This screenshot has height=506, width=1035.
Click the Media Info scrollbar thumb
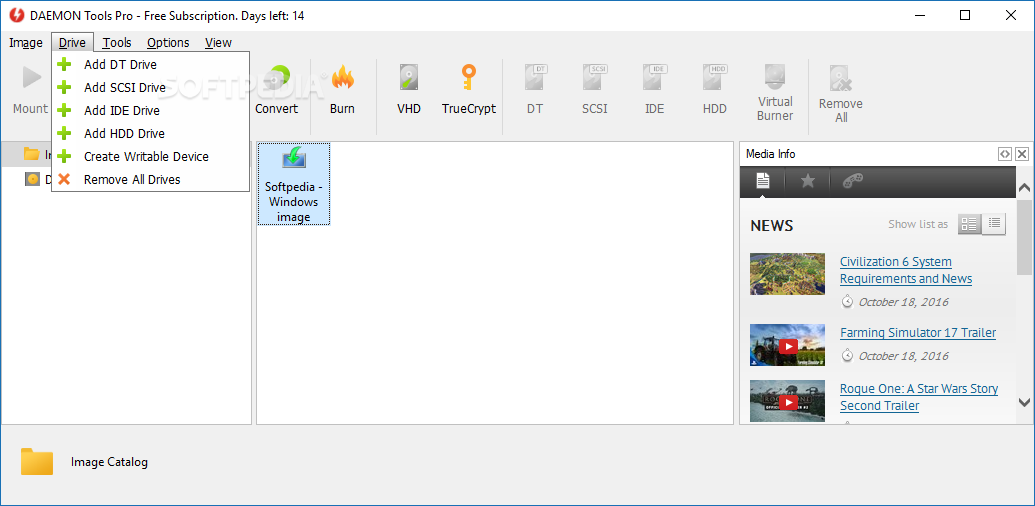tap(1024, 237)
